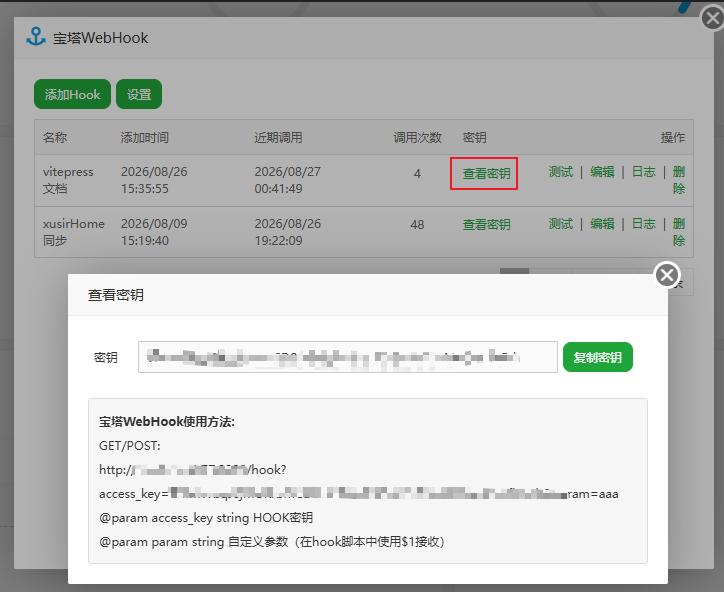Image resolution: width=724 pixels, height=592 pixels.
Task: Click 测试 in the vitepress 文档 row
Action: coord(561,172)
